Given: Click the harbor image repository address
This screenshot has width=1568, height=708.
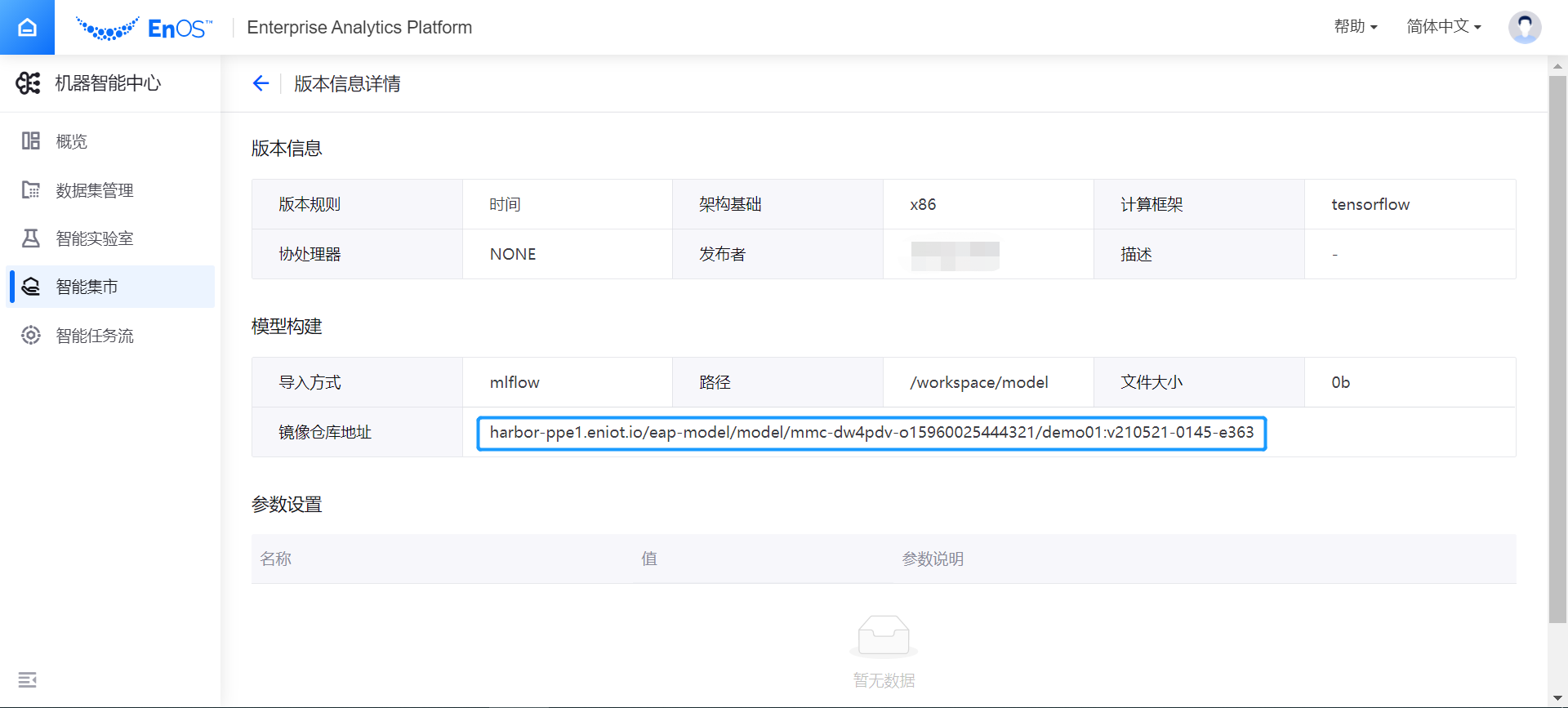Looking at the screenshot, I should (871, 433).
